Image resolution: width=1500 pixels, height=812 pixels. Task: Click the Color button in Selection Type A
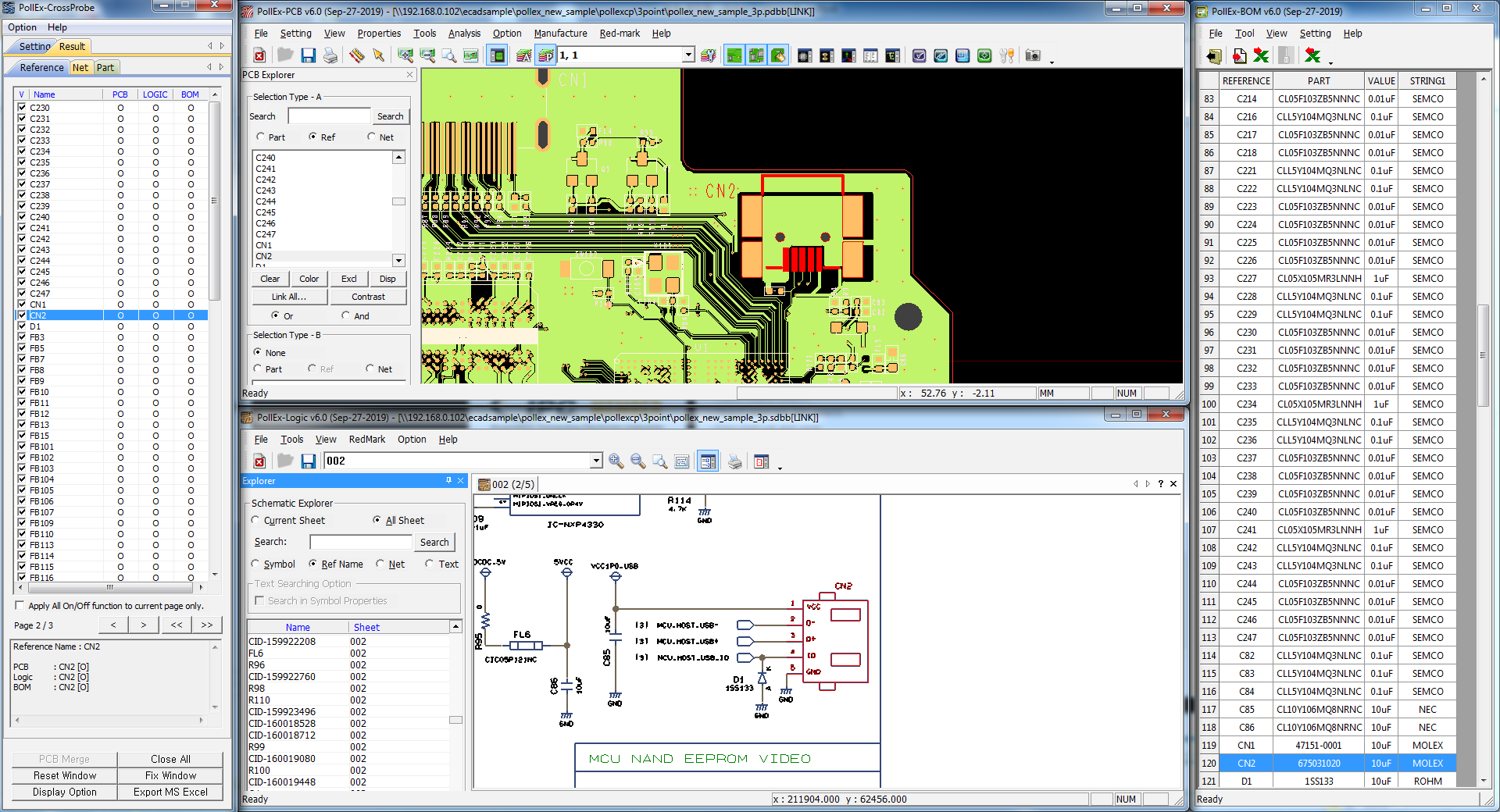pyautogui.click(x=309, y=279)
